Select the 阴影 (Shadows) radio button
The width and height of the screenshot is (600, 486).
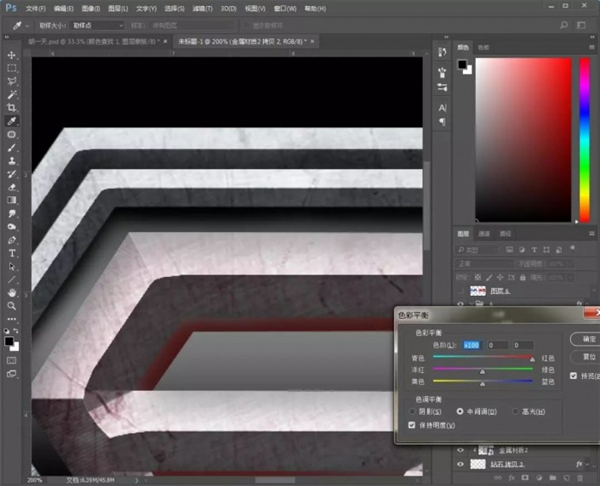coord(413,411)
